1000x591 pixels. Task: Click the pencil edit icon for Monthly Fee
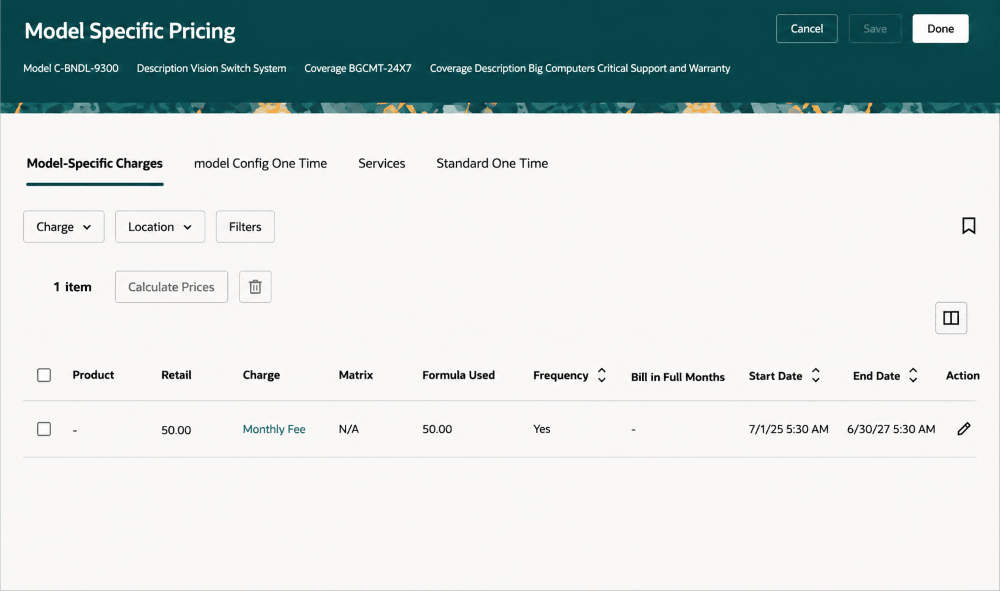tap(964, 429)
